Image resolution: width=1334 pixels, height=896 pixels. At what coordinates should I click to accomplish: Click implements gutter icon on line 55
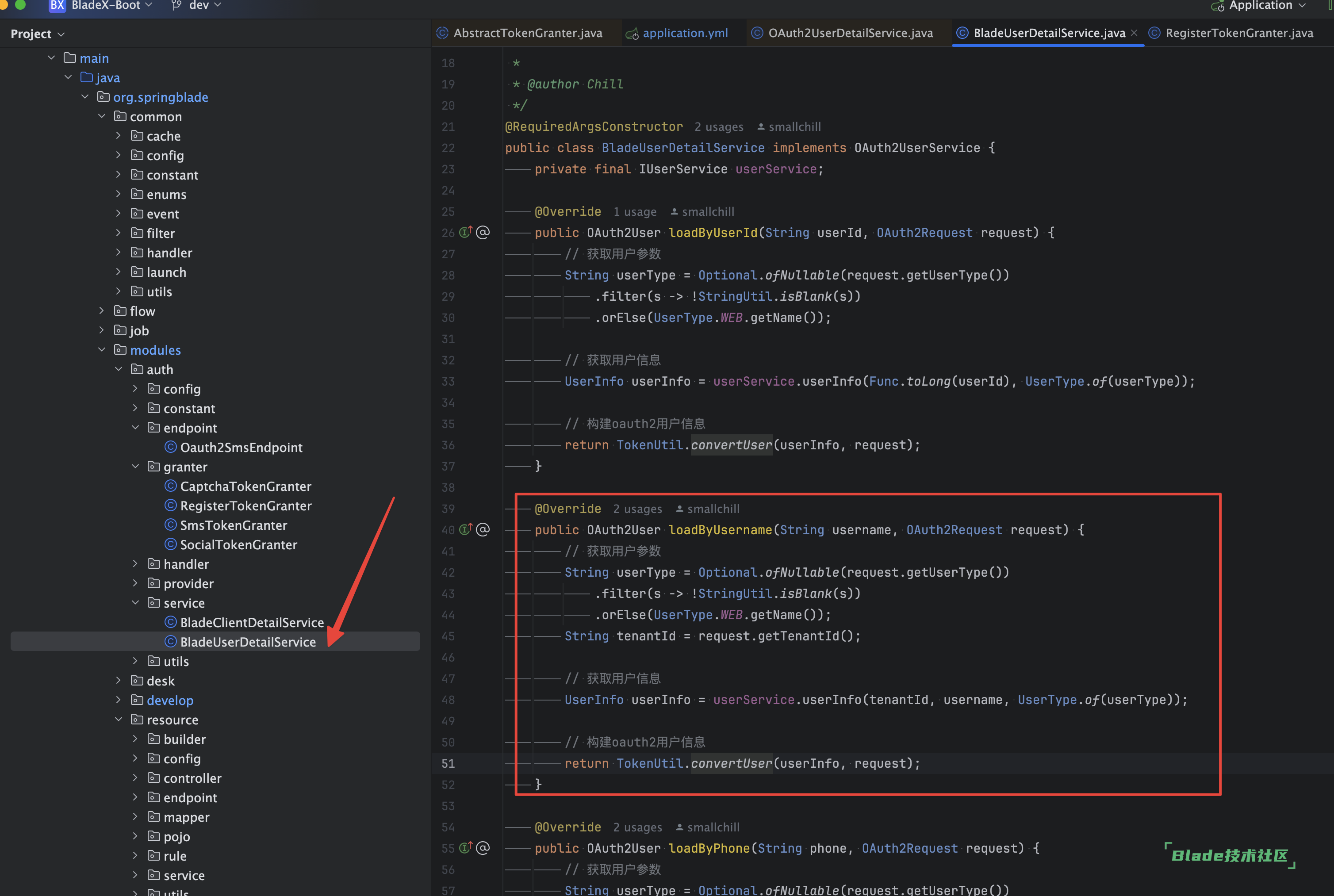click(466, 847)
